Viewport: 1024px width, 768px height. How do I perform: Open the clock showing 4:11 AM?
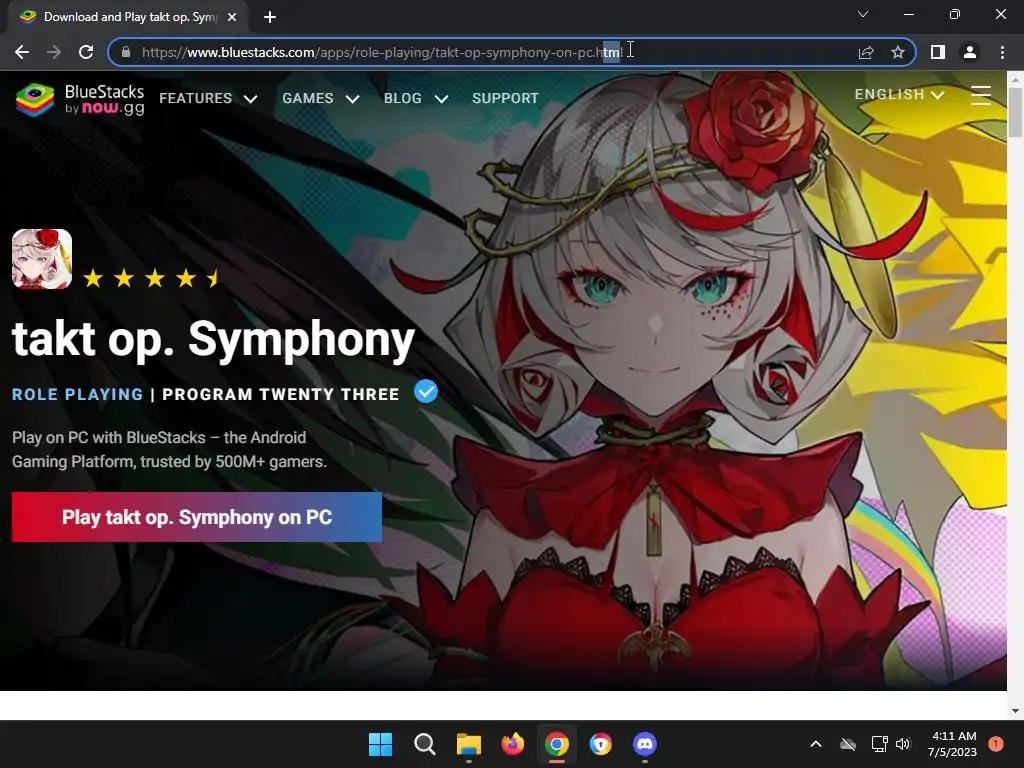(x=952, y=744)
